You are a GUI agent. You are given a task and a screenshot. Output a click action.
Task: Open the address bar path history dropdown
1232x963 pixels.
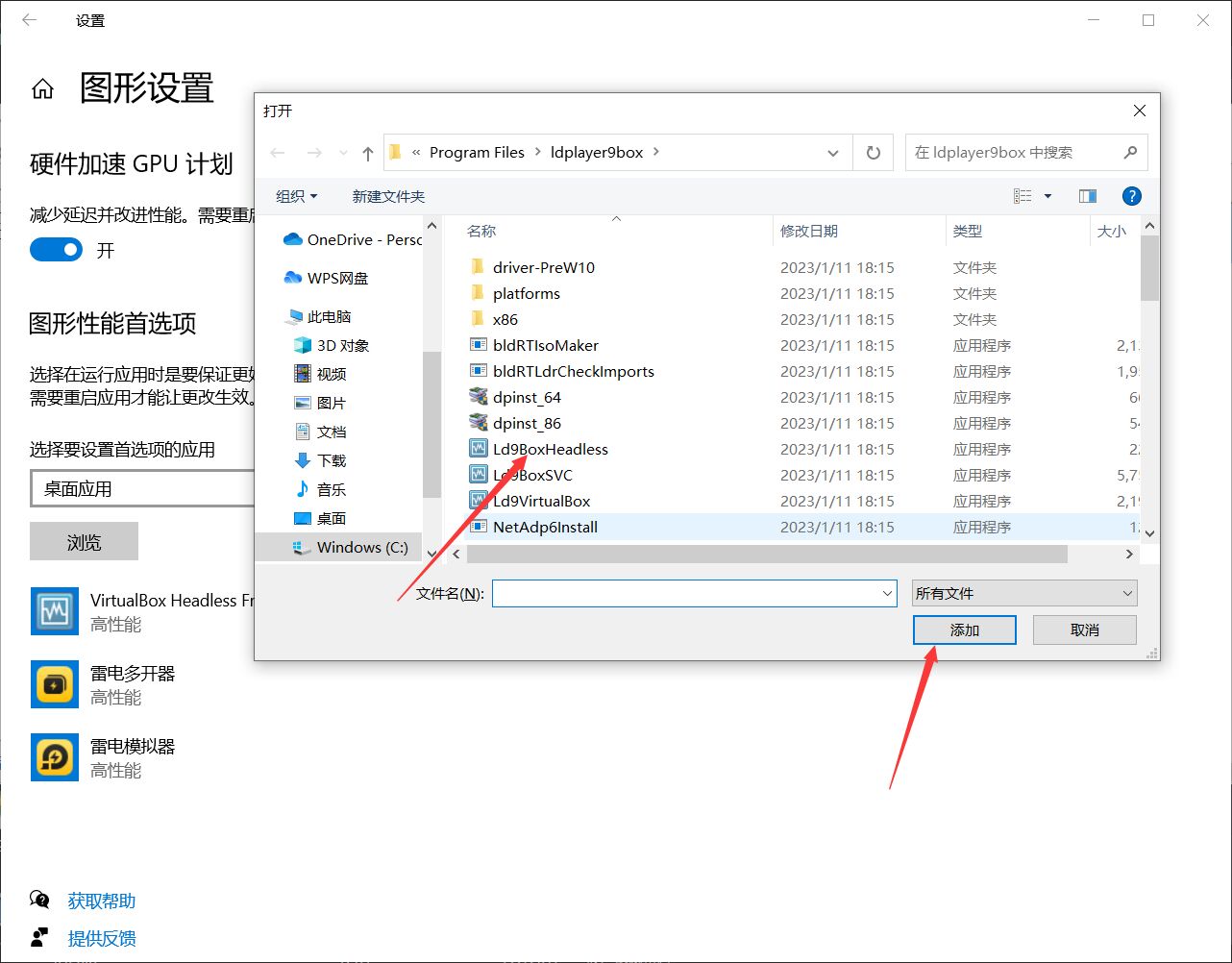[x=832, y=153]
